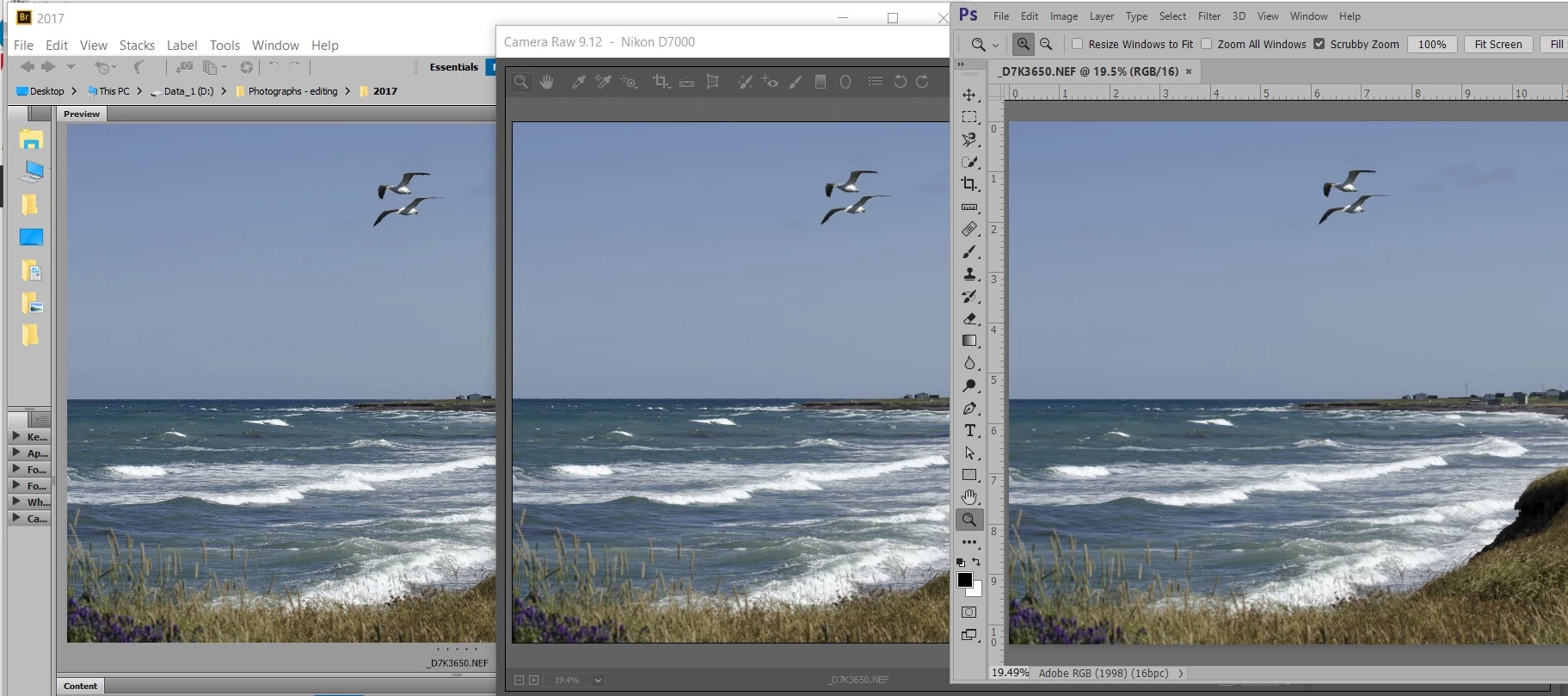Open Photoshop status bar info arrow
1568x696 pixels.
pos(1180,673)
